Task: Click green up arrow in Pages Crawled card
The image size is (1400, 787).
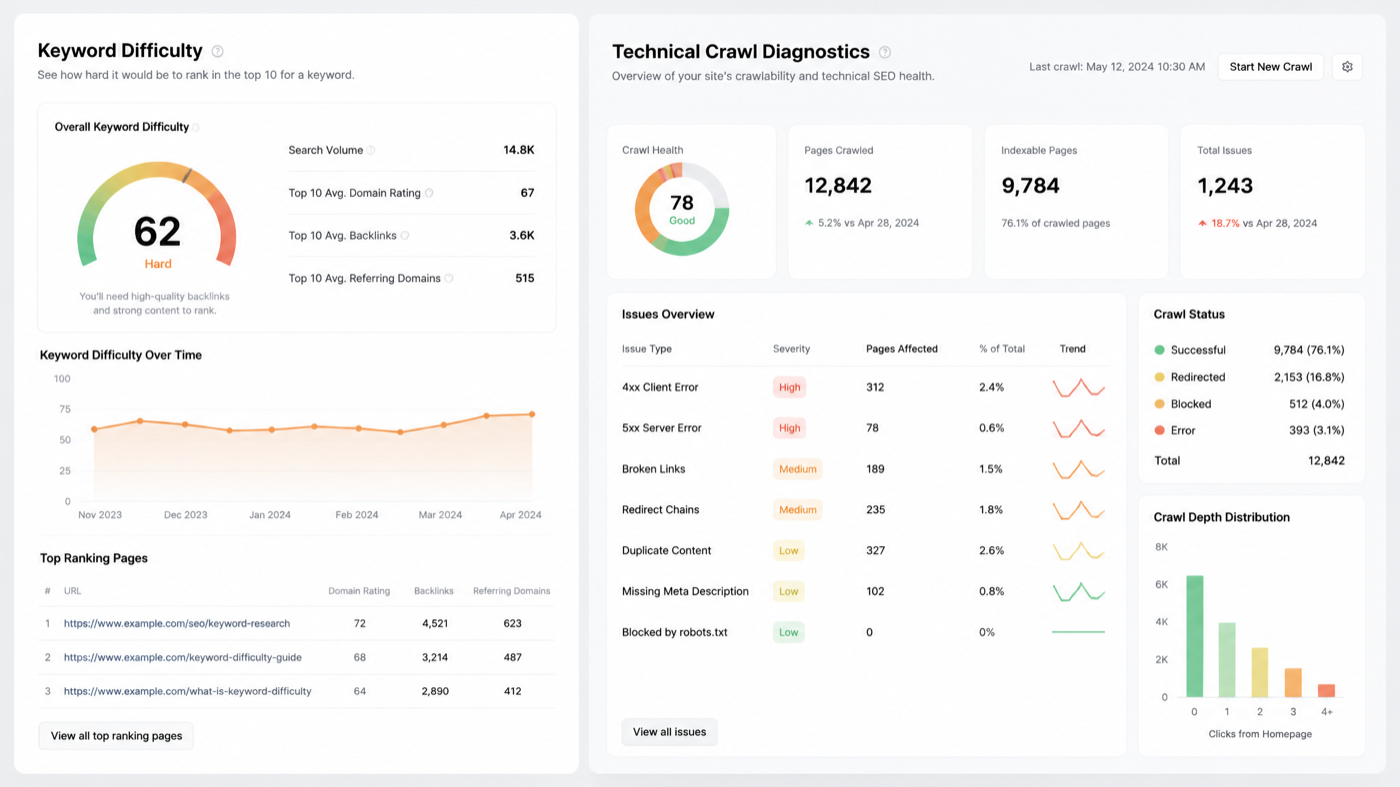Action: [809, 223]
